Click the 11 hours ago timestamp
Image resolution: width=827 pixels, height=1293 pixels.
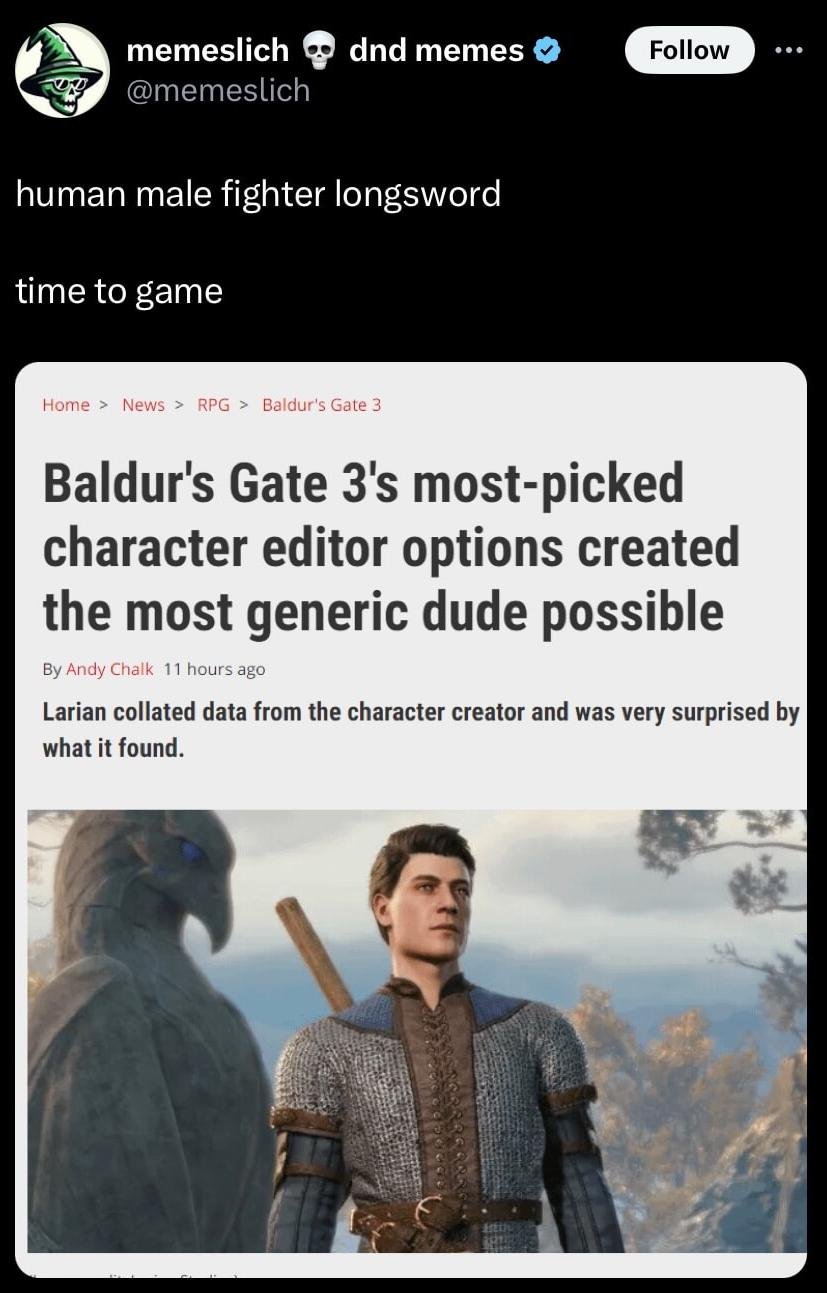(x=214, y=669)
